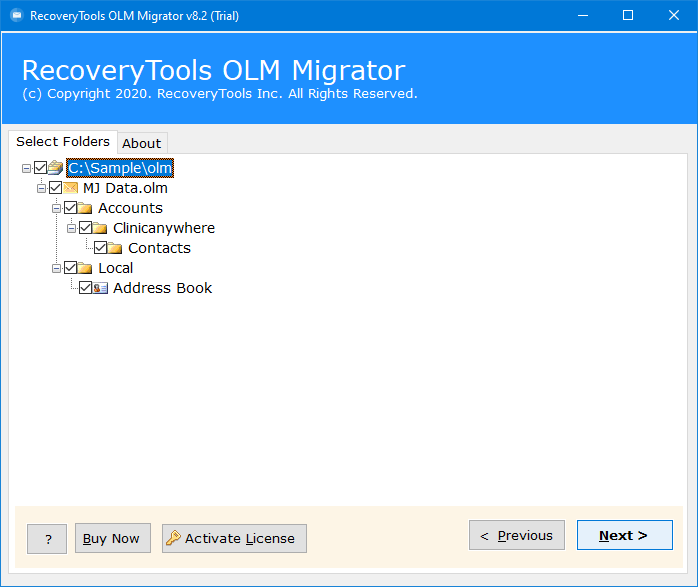Click the Address Book contact card icon
Viewport: 698px width, 587px height.
100,288
